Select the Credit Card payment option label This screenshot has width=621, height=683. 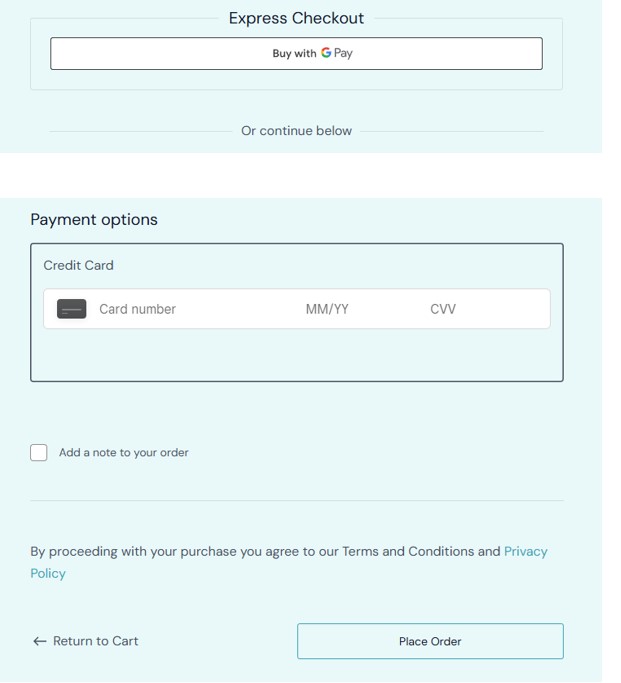click(78, 265)
